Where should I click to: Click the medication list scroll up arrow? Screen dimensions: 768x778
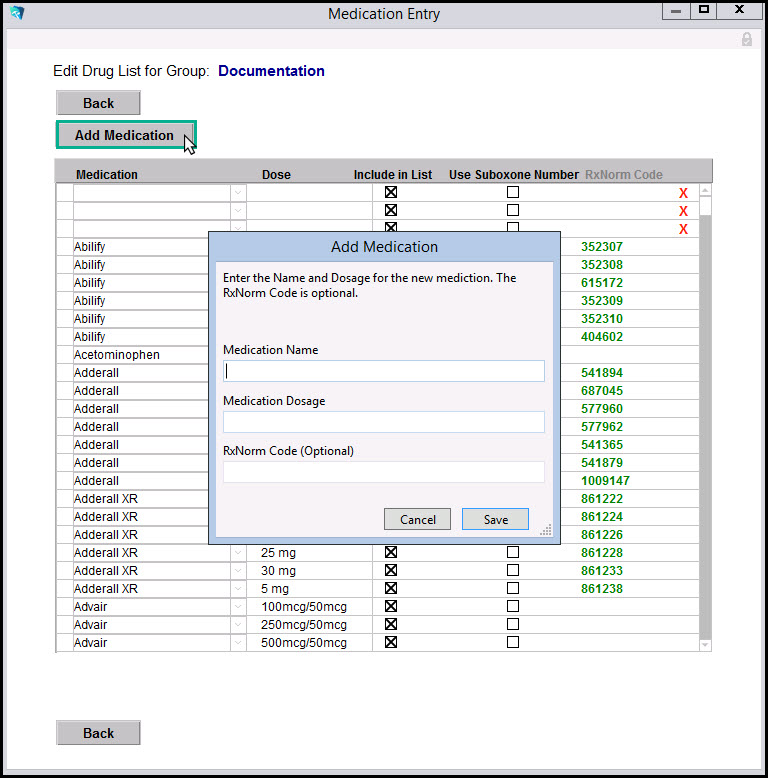click(705, 191)
